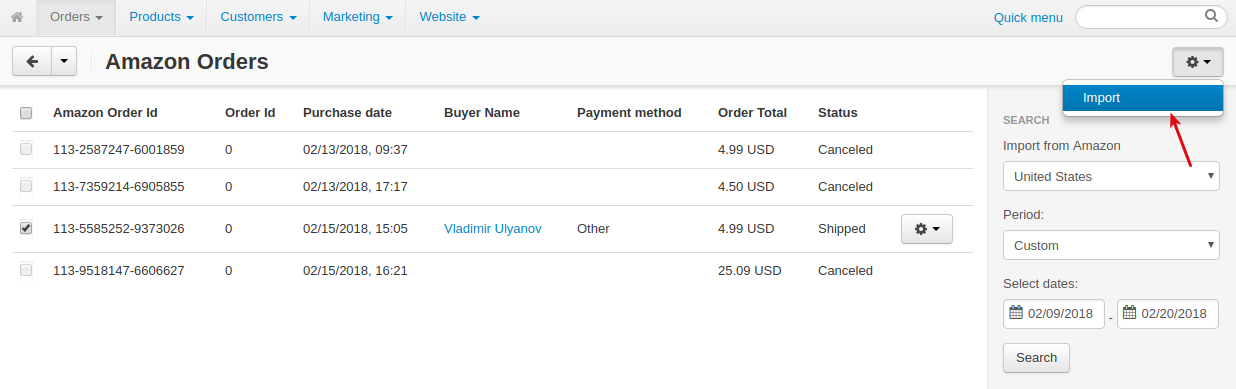Click the Purchase date column header
Image resolution: width=1236 pixels, height=389 pixels.
[347, 112]
